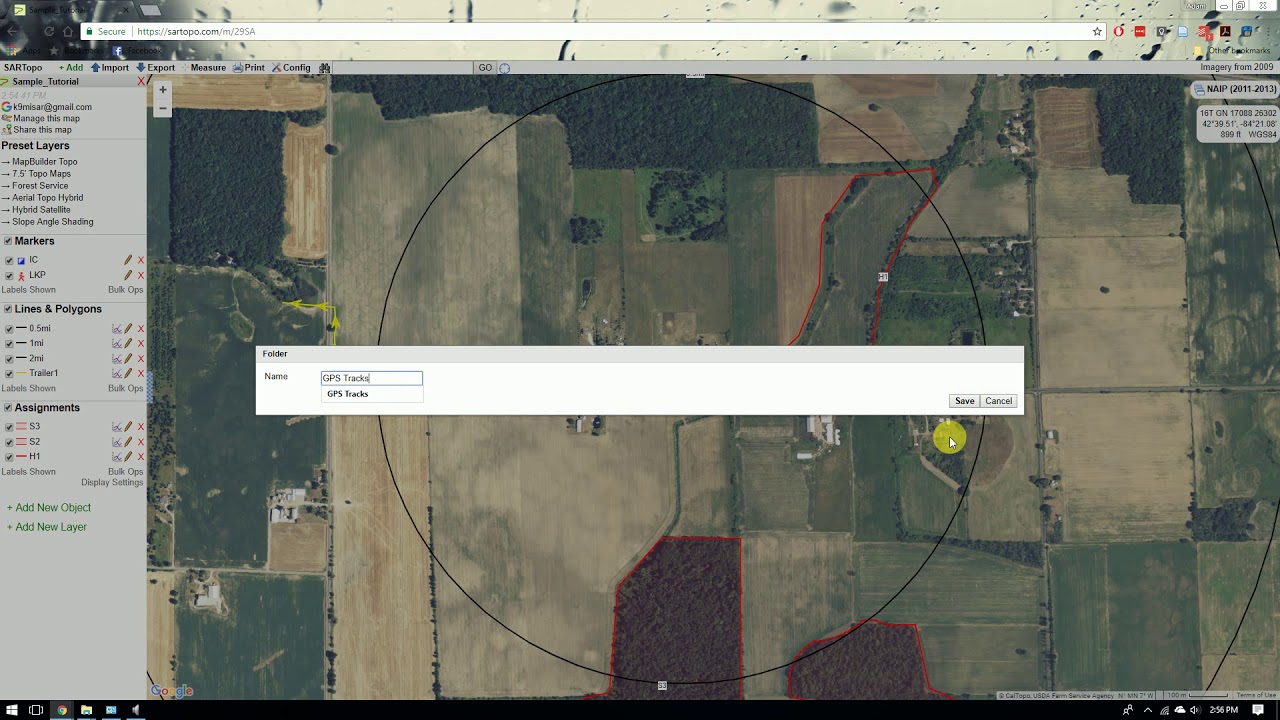
Task: Open Bulk Ops for Markers
Action: [125, 290]
